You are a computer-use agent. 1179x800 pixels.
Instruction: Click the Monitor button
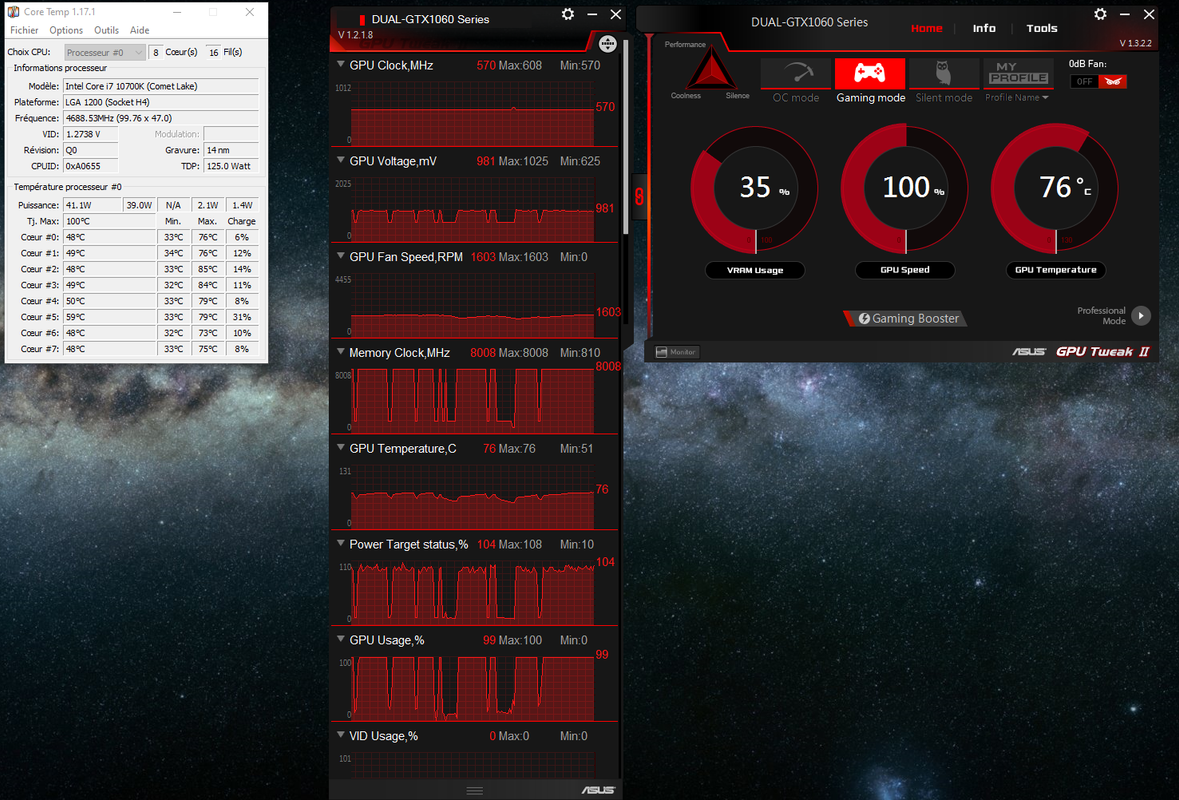coord(677,352)
